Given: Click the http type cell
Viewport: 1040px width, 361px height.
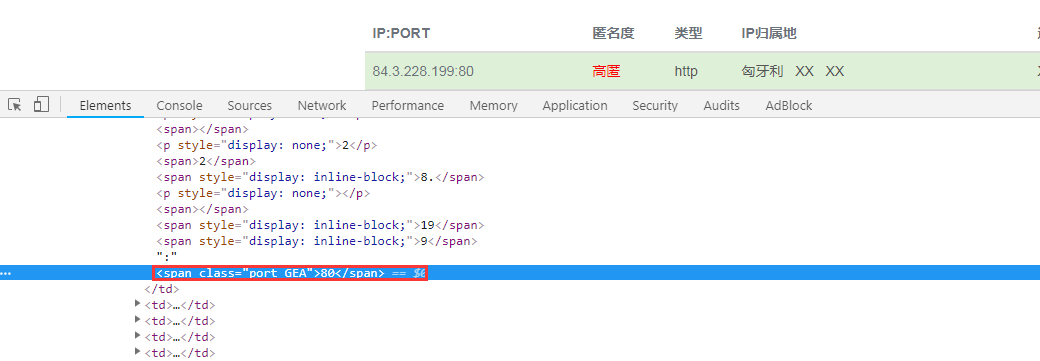Looking at the screenshot, I should 686,71.
